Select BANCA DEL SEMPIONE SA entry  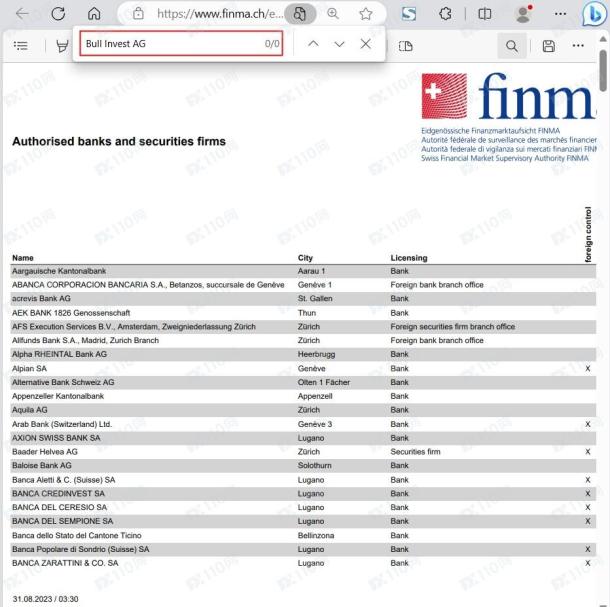pos(62,521)
